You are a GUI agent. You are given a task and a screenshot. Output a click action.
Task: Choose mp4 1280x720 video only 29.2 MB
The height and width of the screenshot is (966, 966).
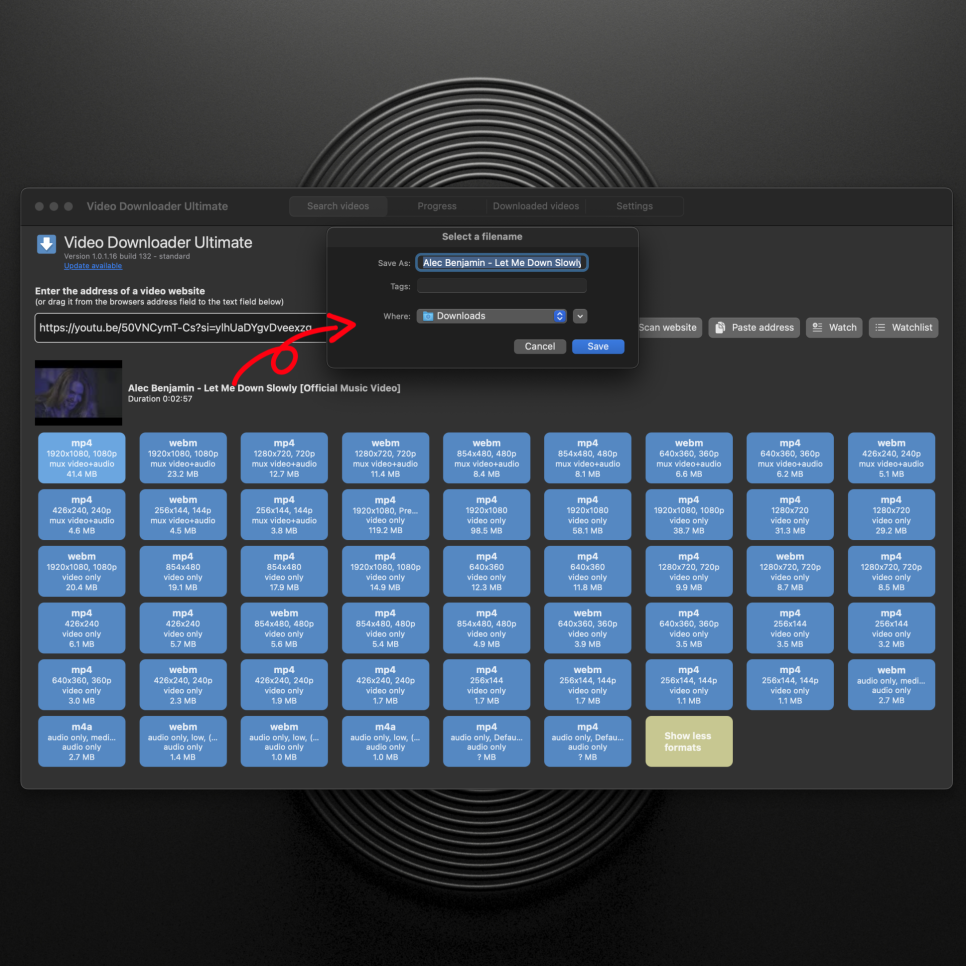click(x=891, y=514)
